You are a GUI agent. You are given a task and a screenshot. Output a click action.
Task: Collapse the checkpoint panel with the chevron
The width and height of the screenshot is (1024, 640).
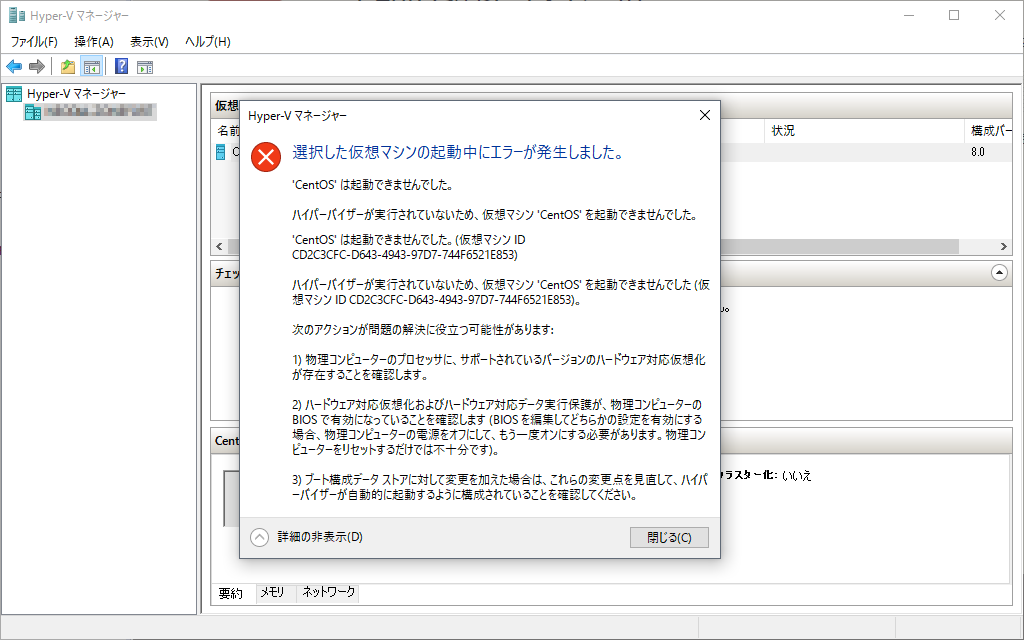[999, 272]
